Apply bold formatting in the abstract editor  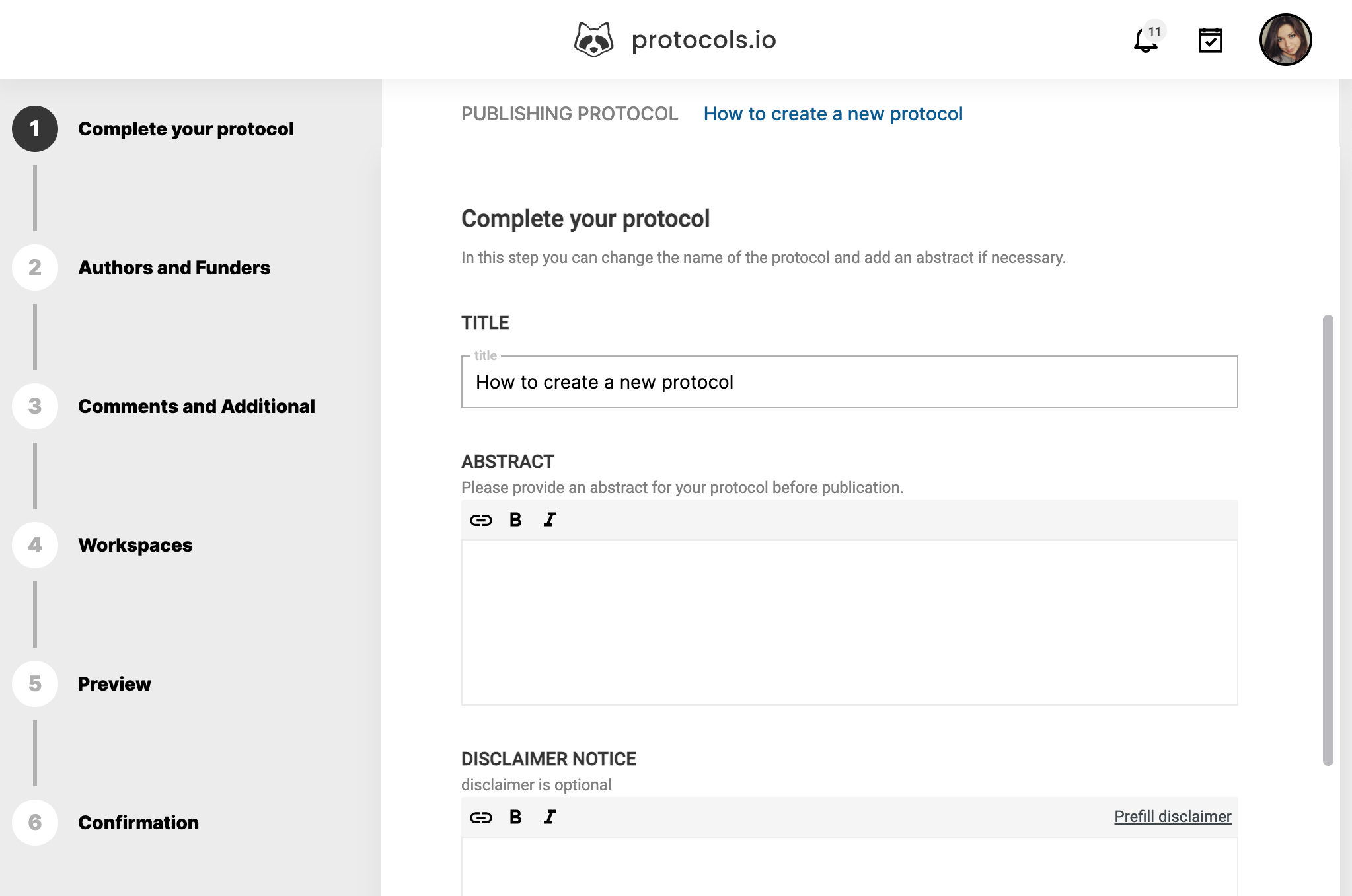[x=515, y=519]
